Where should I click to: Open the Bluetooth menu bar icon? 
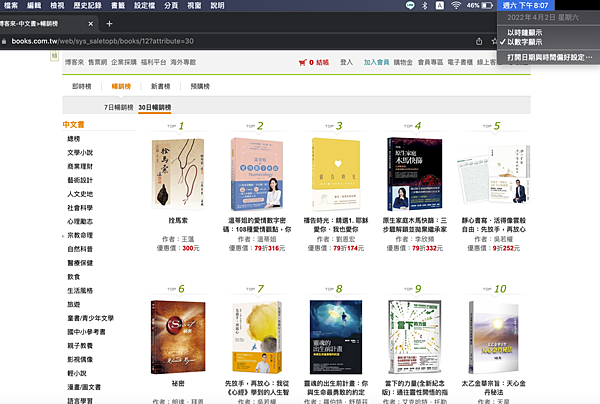(425, 5)
